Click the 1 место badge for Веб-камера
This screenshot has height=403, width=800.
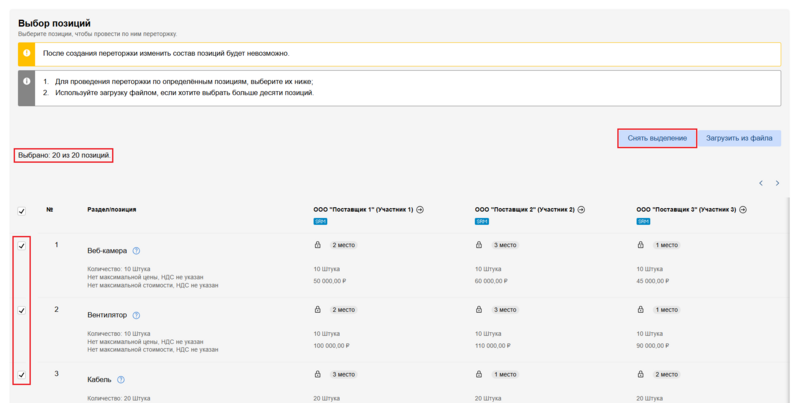coord(666,245)
